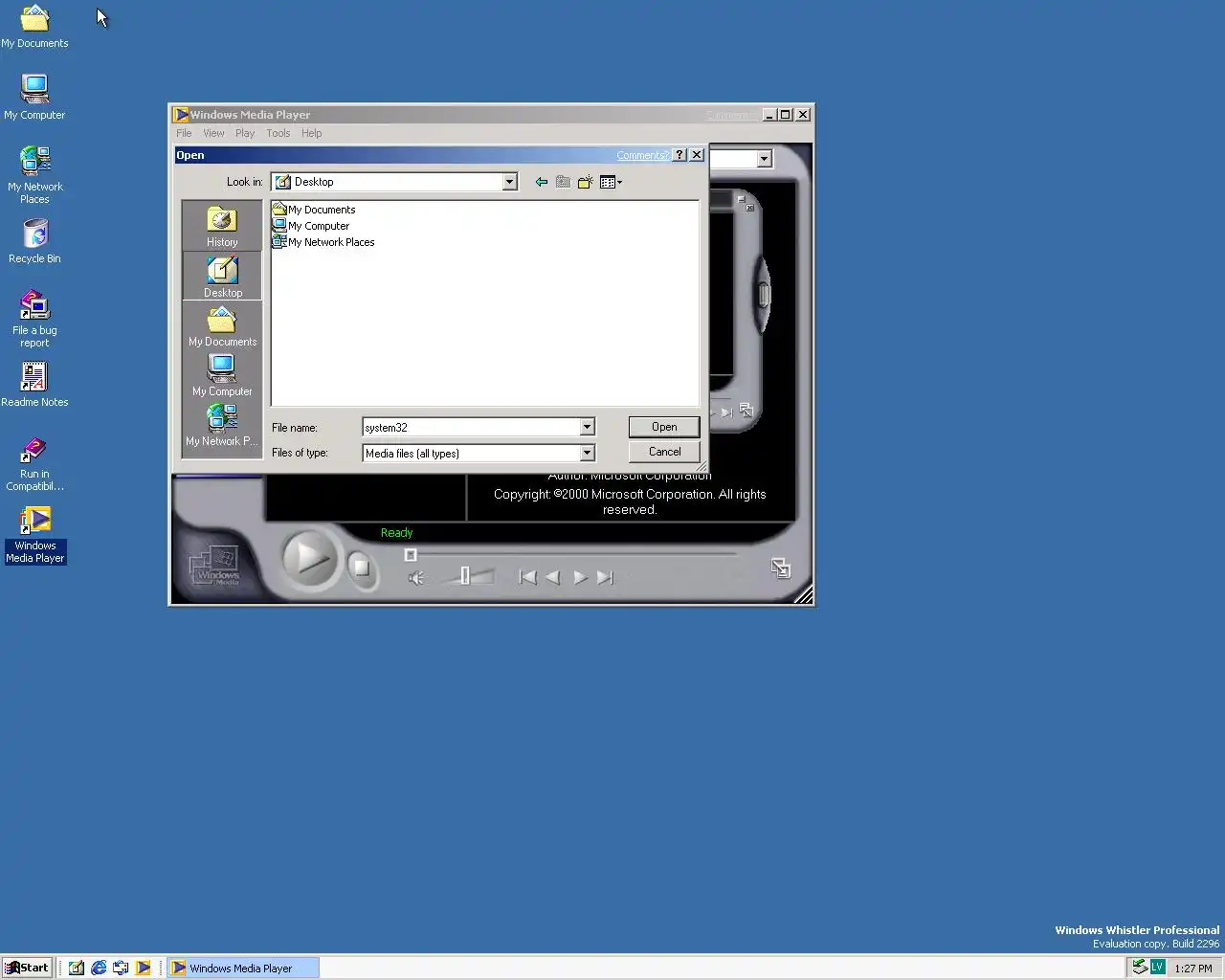The image size is (1225, 980).
Task: Select My Network Places in places bar
Action: coord(222,426)
